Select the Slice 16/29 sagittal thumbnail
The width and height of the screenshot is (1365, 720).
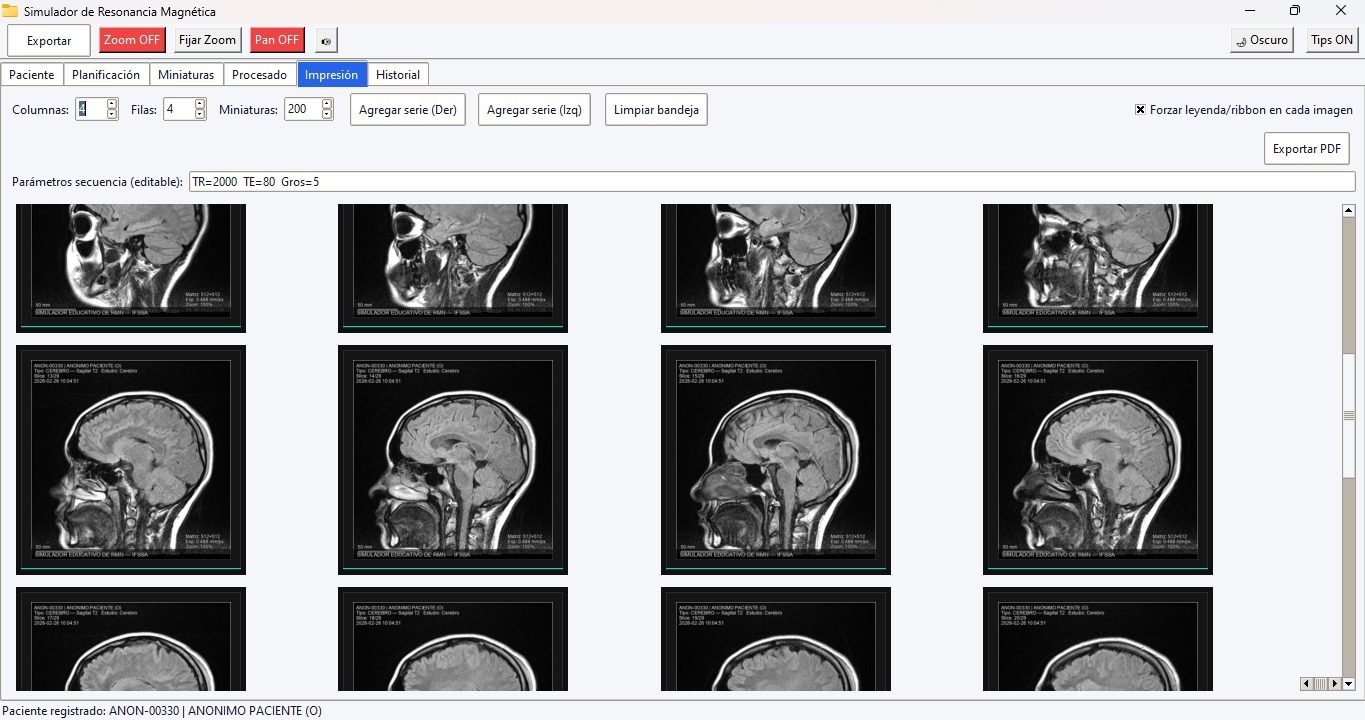click(1098, 460)
